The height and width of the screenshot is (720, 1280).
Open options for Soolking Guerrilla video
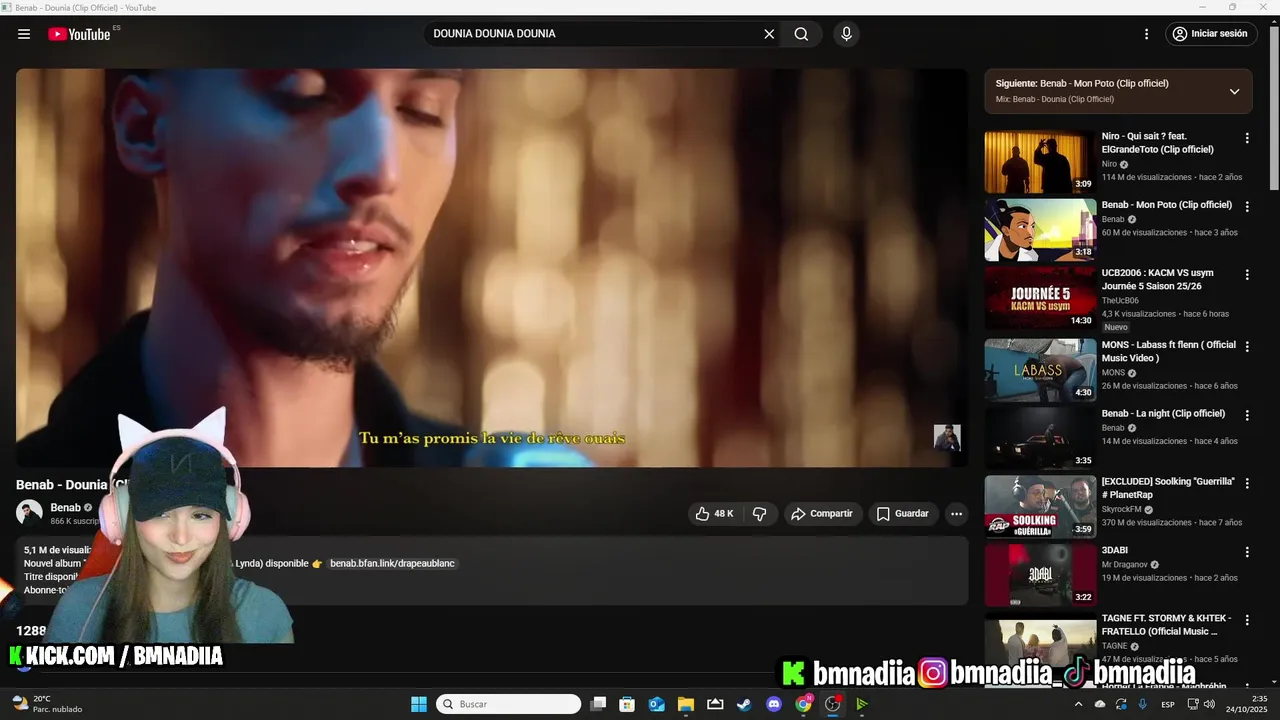coord(1247,483)
